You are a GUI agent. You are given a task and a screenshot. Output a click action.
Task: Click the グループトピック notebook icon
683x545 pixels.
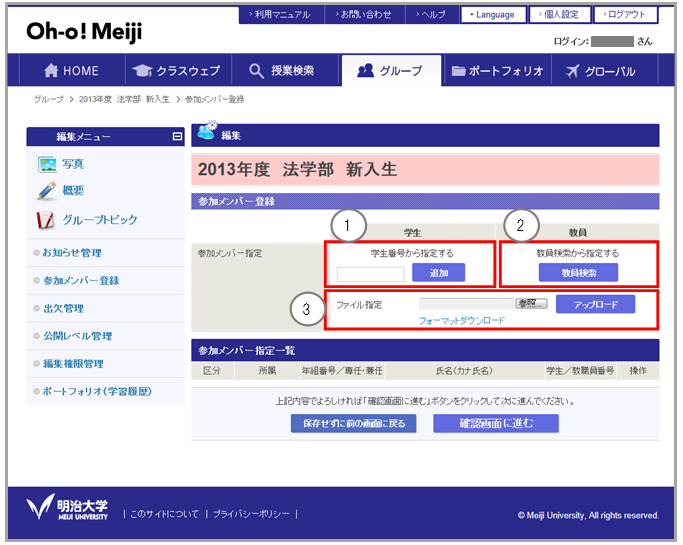(45, 220)
